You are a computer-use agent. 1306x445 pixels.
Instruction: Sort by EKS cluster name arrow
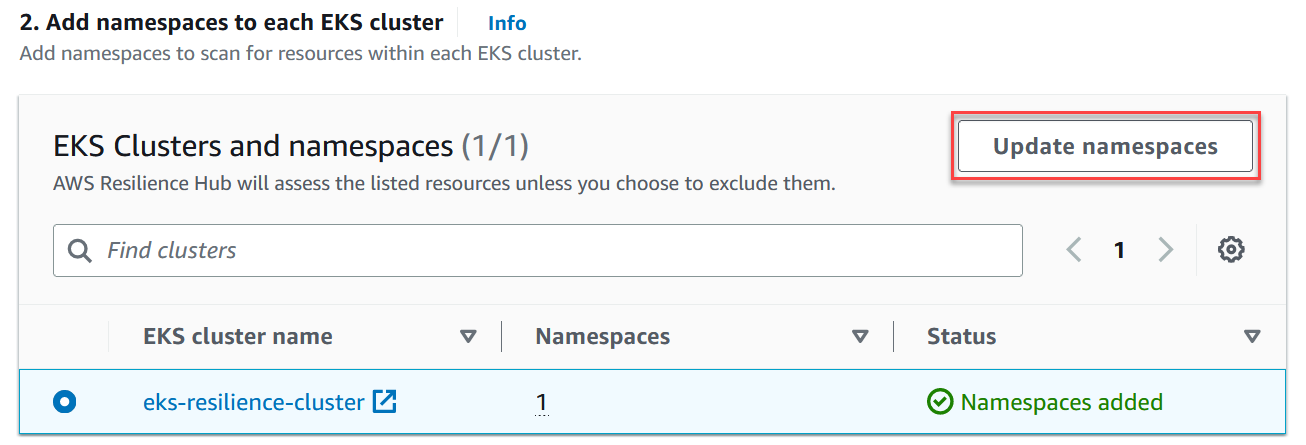click(x=468, y=337)
